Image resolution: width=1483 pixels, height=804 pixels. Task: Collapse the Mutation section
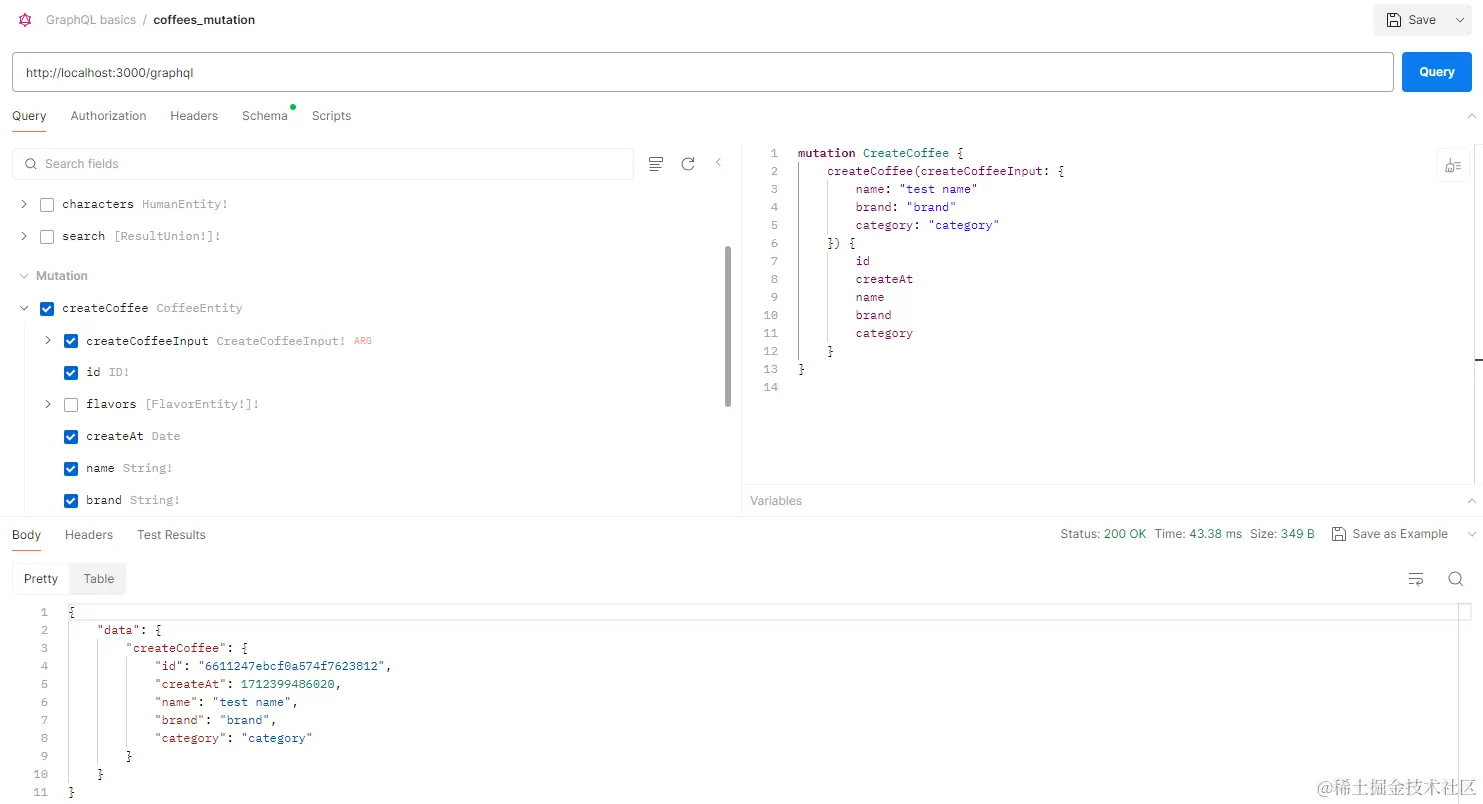24,276
